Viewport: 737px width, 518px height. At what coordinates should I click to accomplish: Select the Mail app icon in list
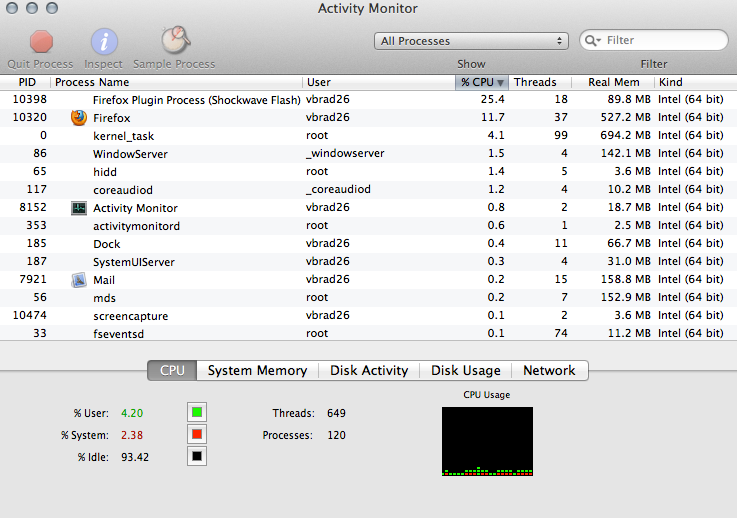tap(79, 280)
